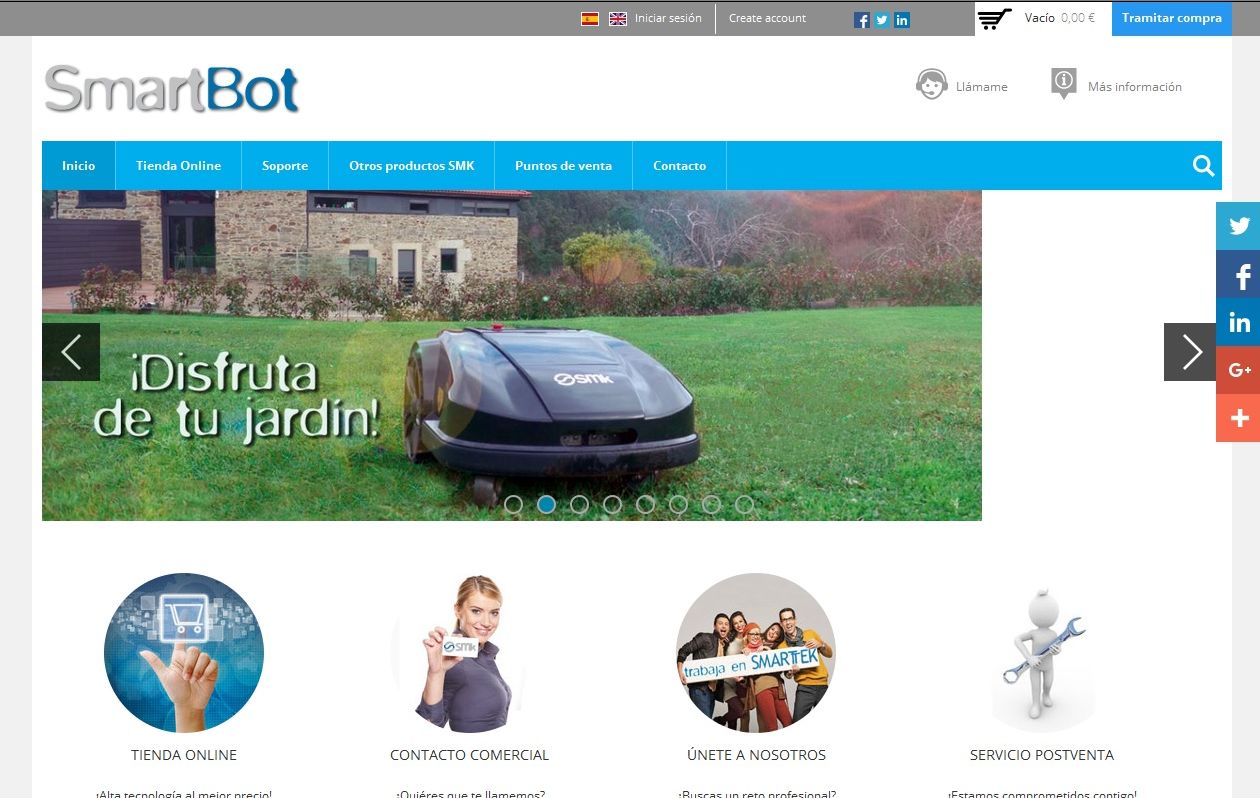
Task: Open the search magnifier in navigation bar
Action: coord(1204,166)
